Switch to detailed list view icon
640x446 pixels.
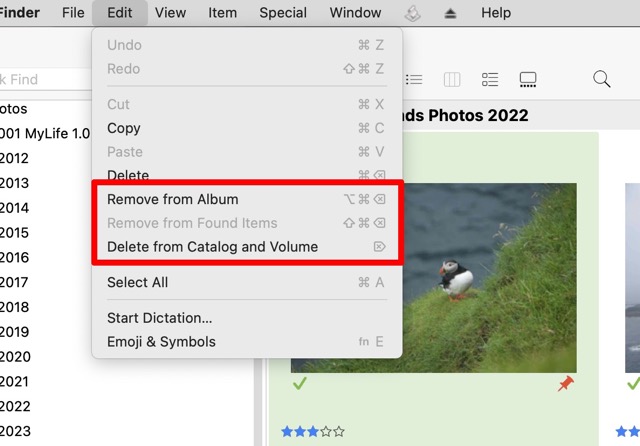[490, 79]
